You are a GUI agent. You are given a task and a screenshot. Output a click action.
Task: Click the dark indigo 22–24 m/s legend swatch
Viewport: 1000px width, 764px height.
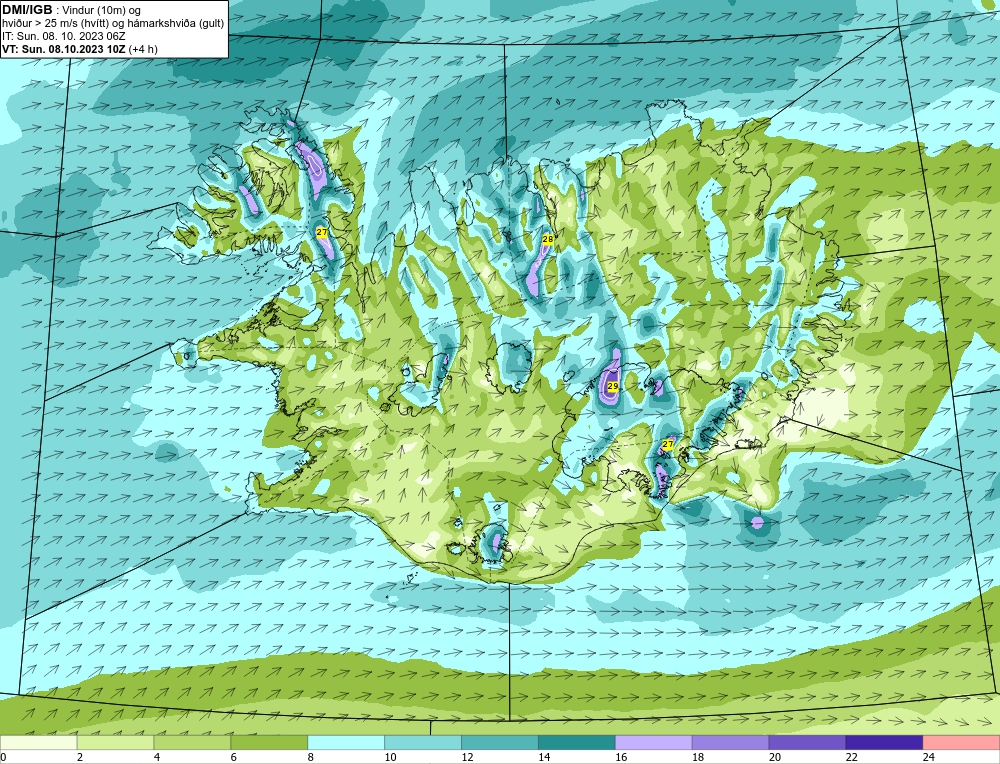[884, 743]
